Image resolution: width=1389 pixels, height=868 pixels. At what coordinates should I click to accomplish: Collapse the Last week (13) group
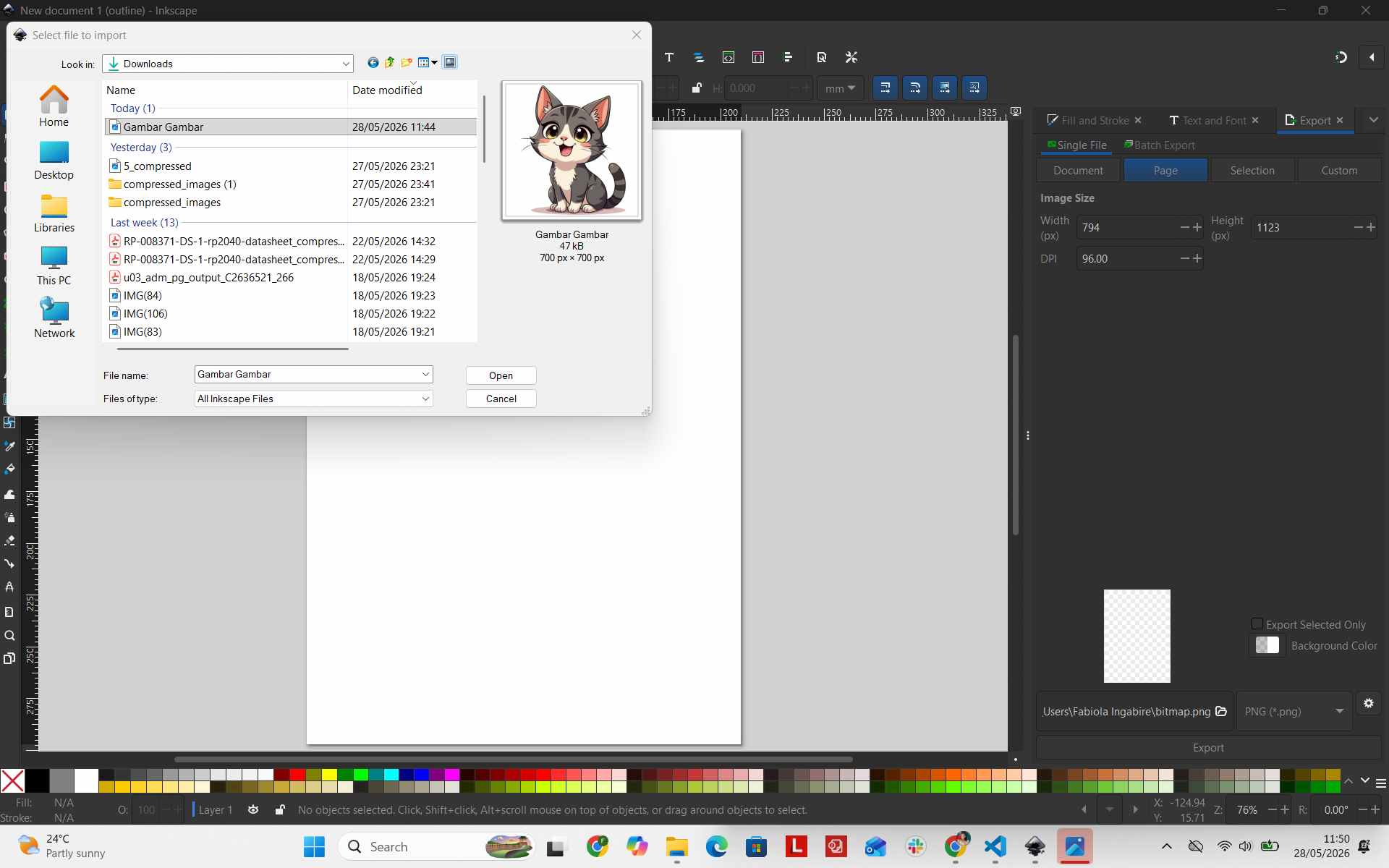(x=144, y=222)
